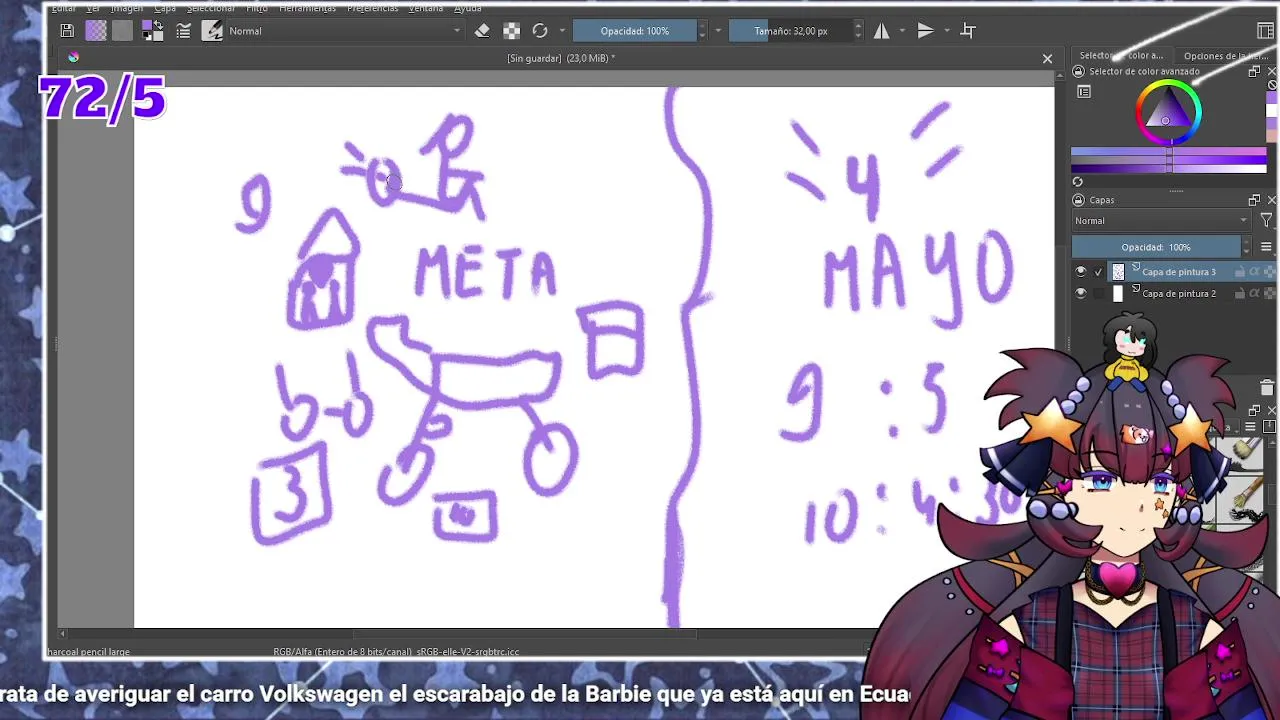Click the shade selector gradient strip

point(1169,160)
